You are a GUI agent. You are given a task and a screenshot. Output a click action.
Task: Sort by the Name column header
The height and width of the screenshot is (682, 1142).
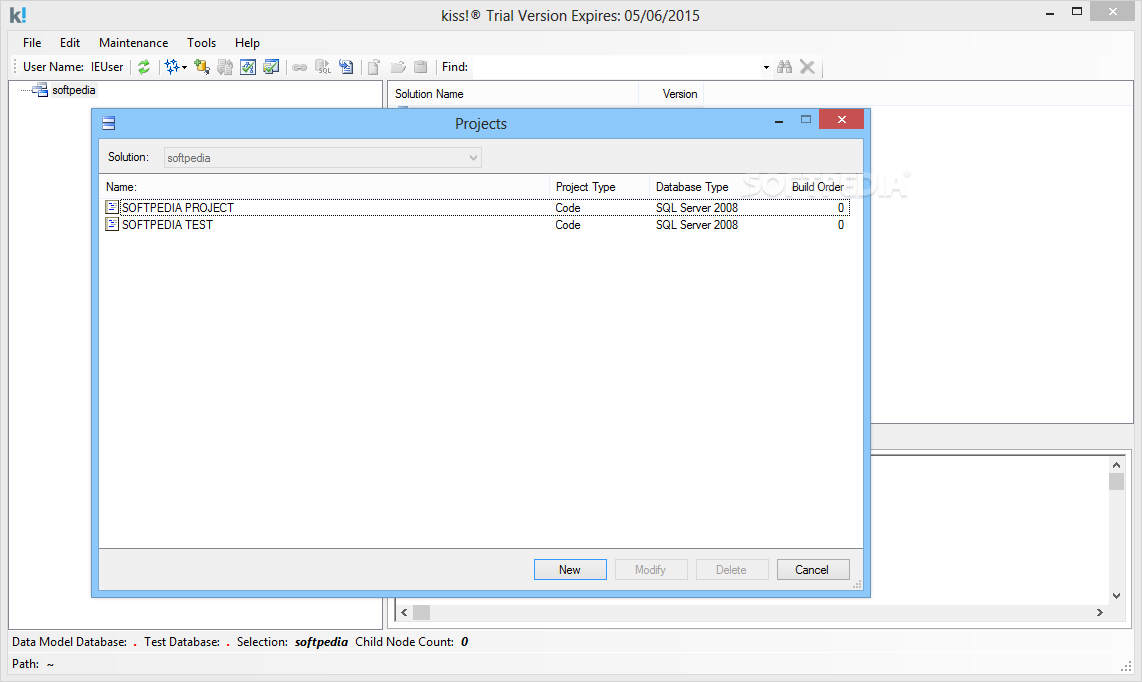(324, 187)
